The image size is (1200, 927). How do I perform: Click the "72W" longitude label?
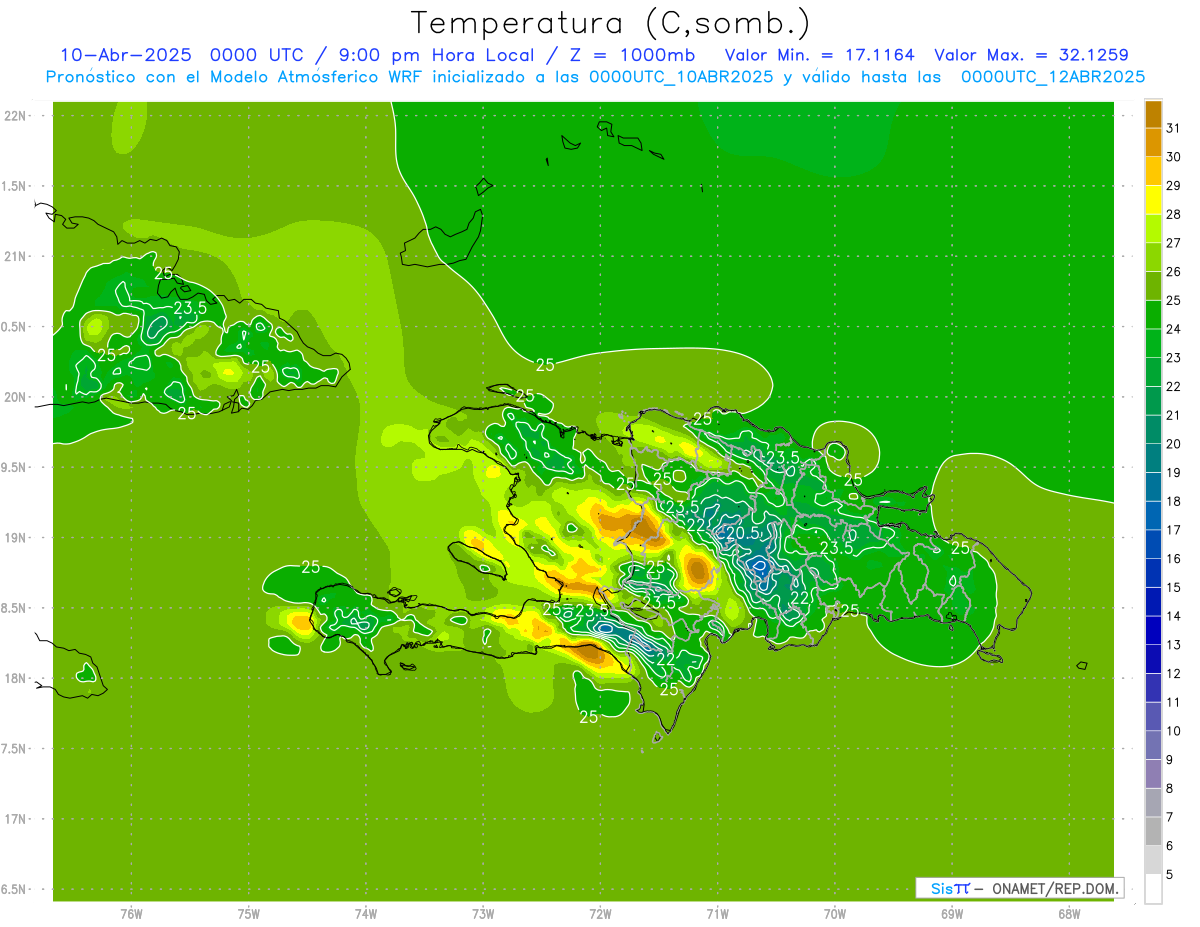click(600, 913)
